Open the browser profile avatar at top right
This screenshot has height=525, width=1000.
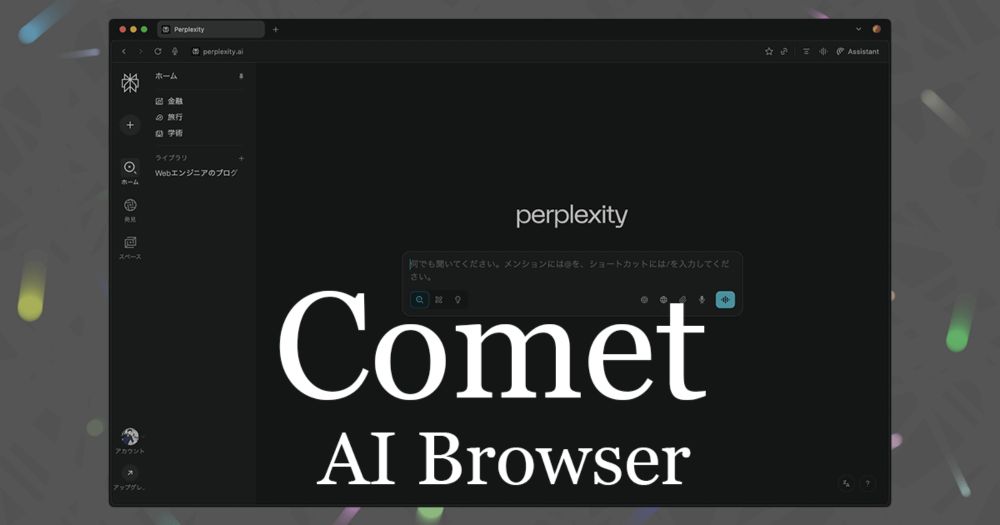point(876,29)
